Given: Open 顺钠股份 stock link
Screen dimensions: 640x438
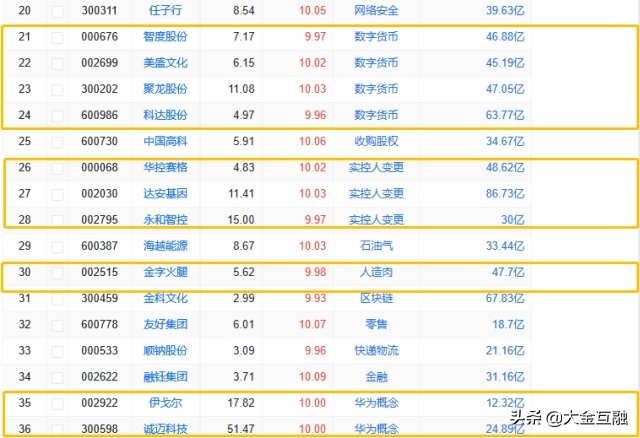Looking at the screenshot, I should [x=165, y=350].
